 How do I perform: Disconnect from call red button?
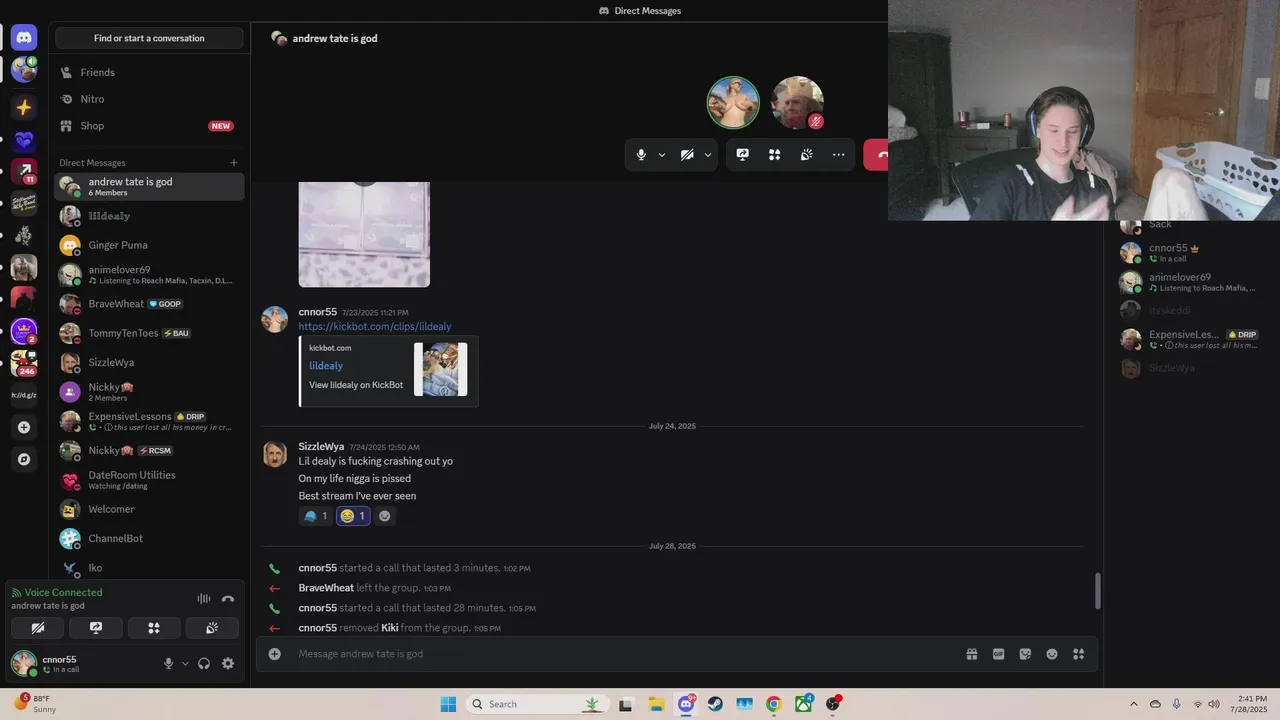pyautogui.click(x=877, y=155)
